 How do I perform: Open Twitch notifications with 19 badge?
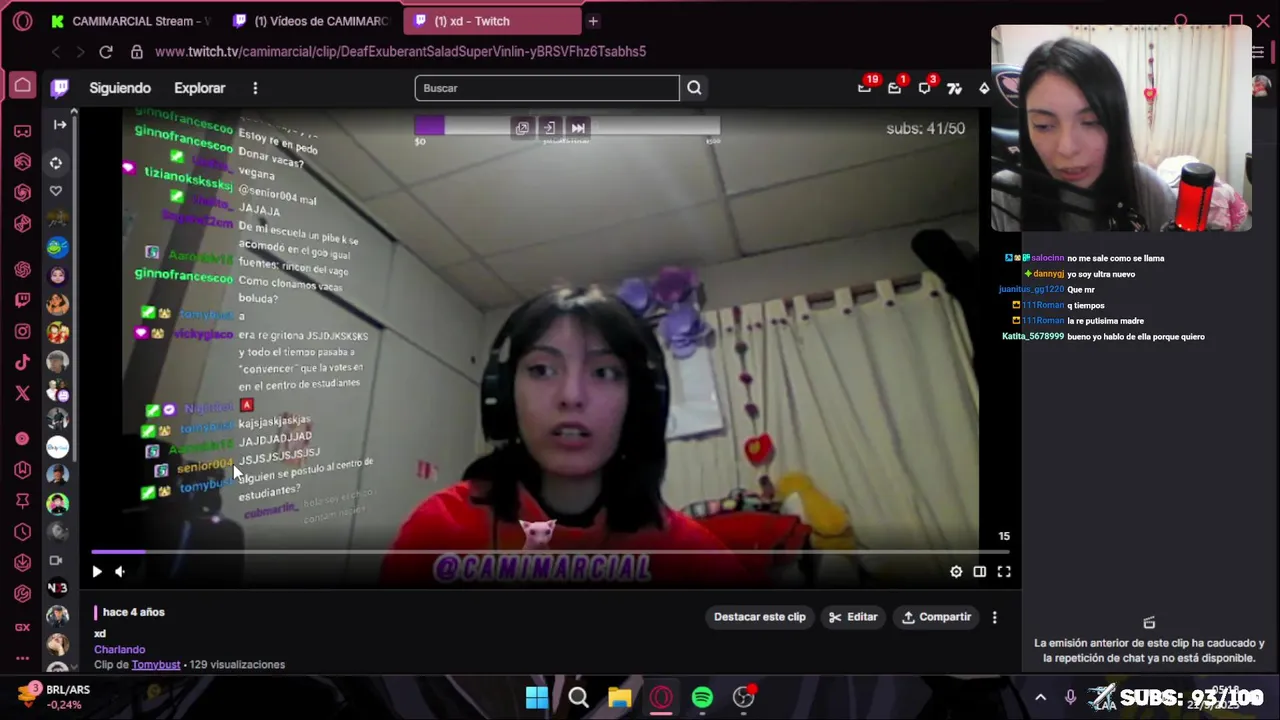click(x=865, y=88)
